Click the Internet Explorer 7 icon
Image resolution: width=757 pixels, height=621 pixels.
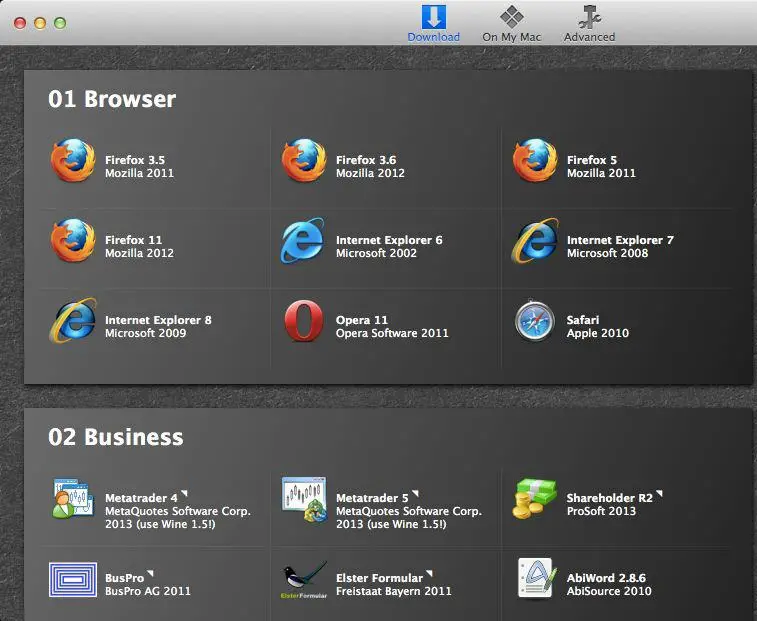coord(535,240)
